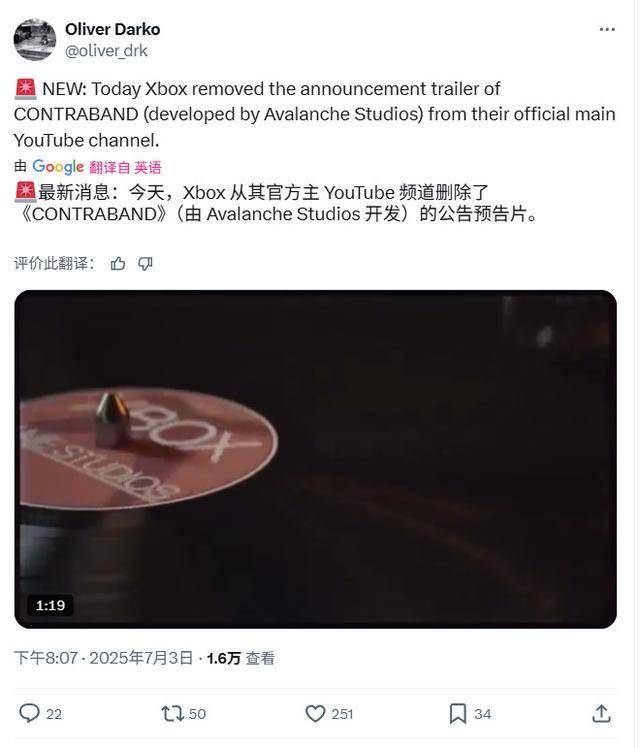Open the three-dot more options menu
Image resolution: width=640 pixels, height=748 pixels.
tap(607, 30)
